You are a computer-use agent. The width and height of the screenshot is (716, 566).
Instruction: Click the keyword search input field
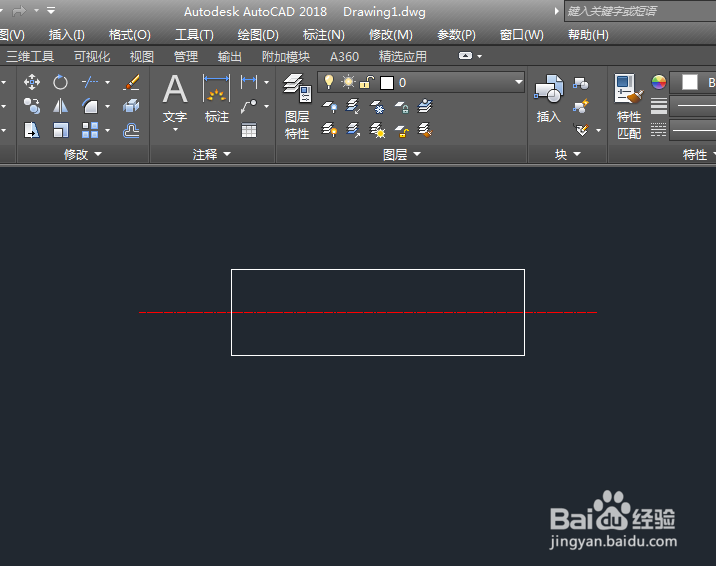pyautogui.click(x=640, y=11)
